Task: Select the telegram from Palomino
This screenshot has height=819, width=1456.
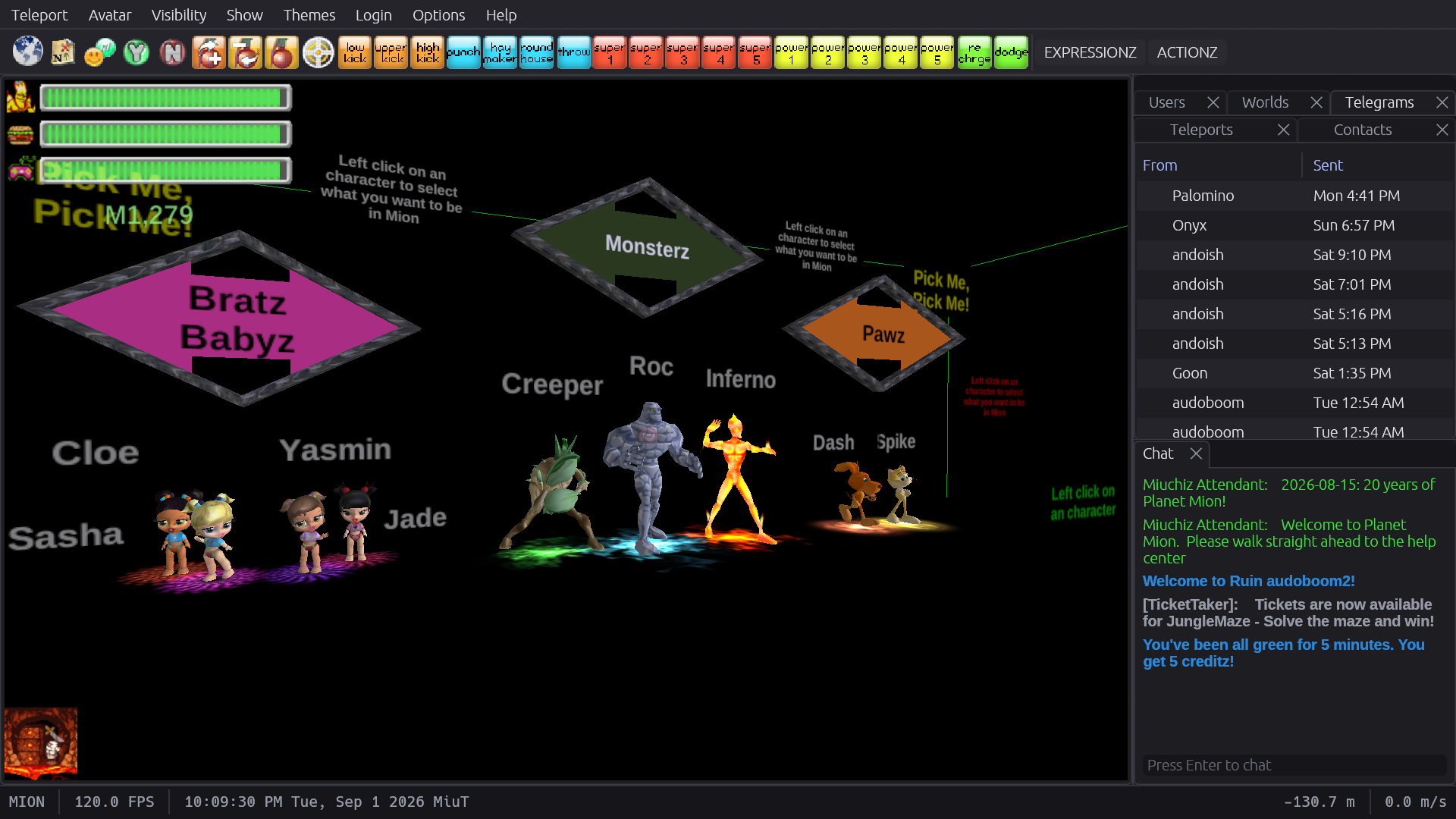Action: coord(1294,196)
